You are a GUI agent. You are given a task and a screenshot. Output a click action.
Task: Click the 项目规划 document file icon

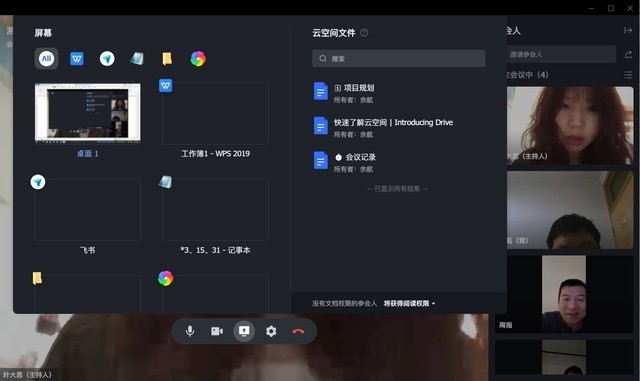point(321,91)
